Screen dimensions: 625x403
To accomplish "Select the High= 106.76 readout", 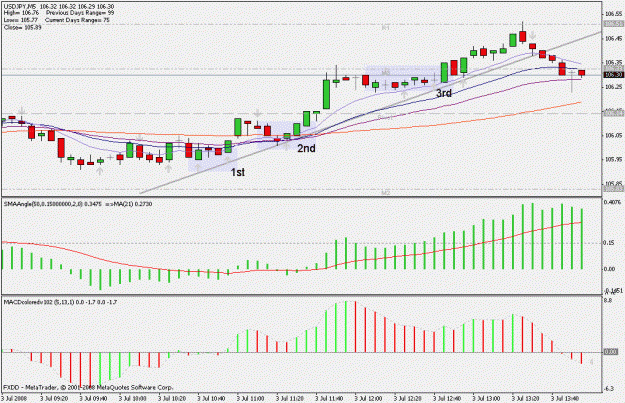I will point(21,13).
